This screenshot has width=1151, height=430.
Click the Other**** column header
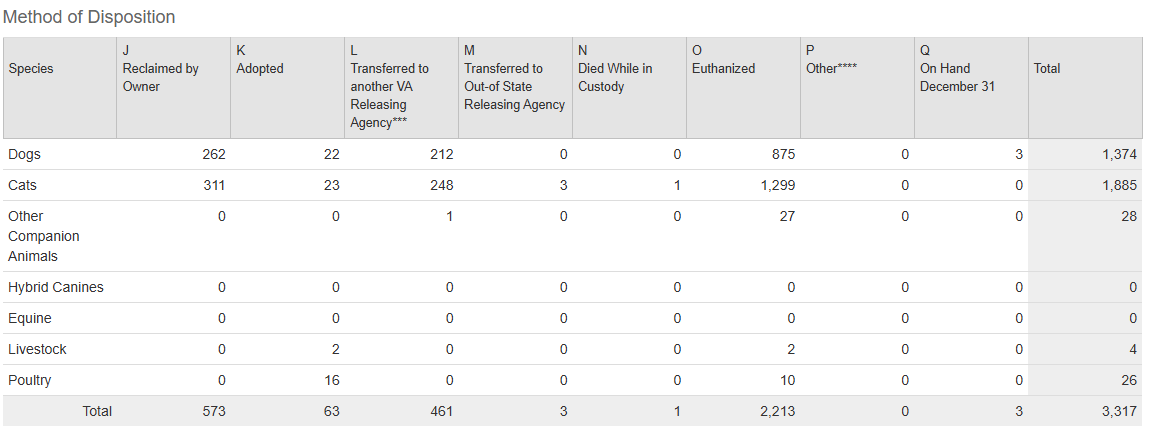pyautogui.click(x=831, y=69)
